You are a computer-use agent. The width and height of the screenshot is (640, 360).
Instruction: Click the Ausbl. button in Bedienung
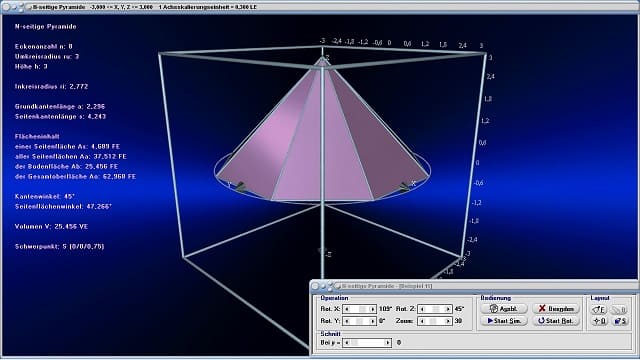pos(504,309)
